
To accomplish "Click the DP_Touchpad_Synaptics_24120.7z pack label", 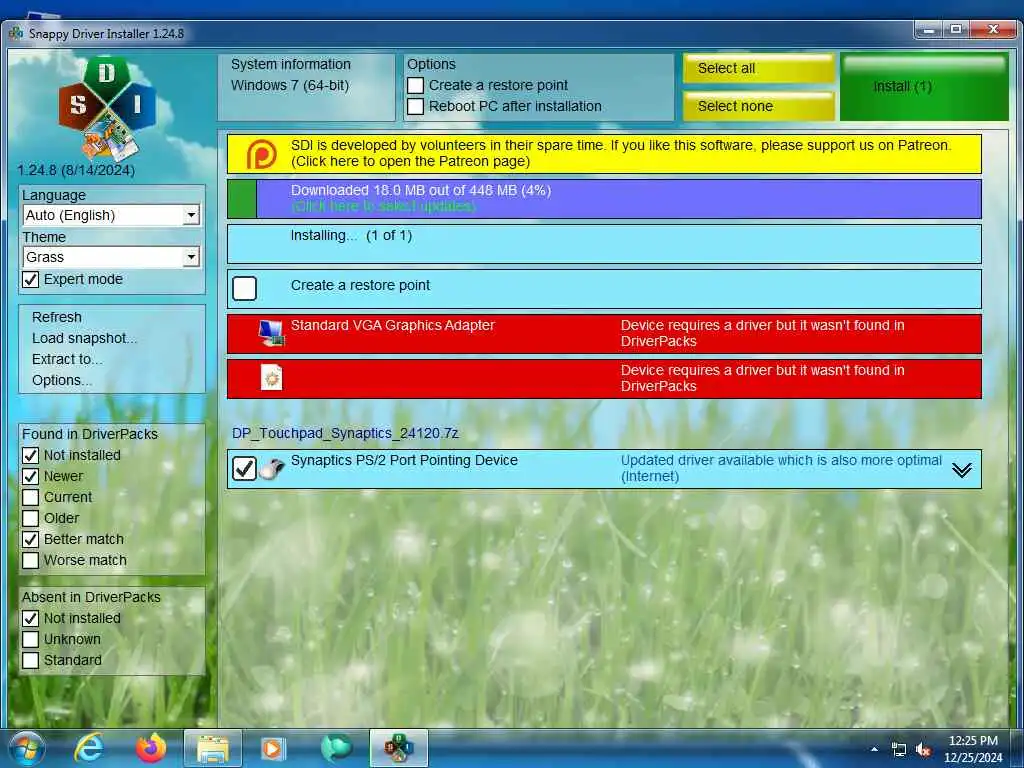I will (x=345, y=433).
